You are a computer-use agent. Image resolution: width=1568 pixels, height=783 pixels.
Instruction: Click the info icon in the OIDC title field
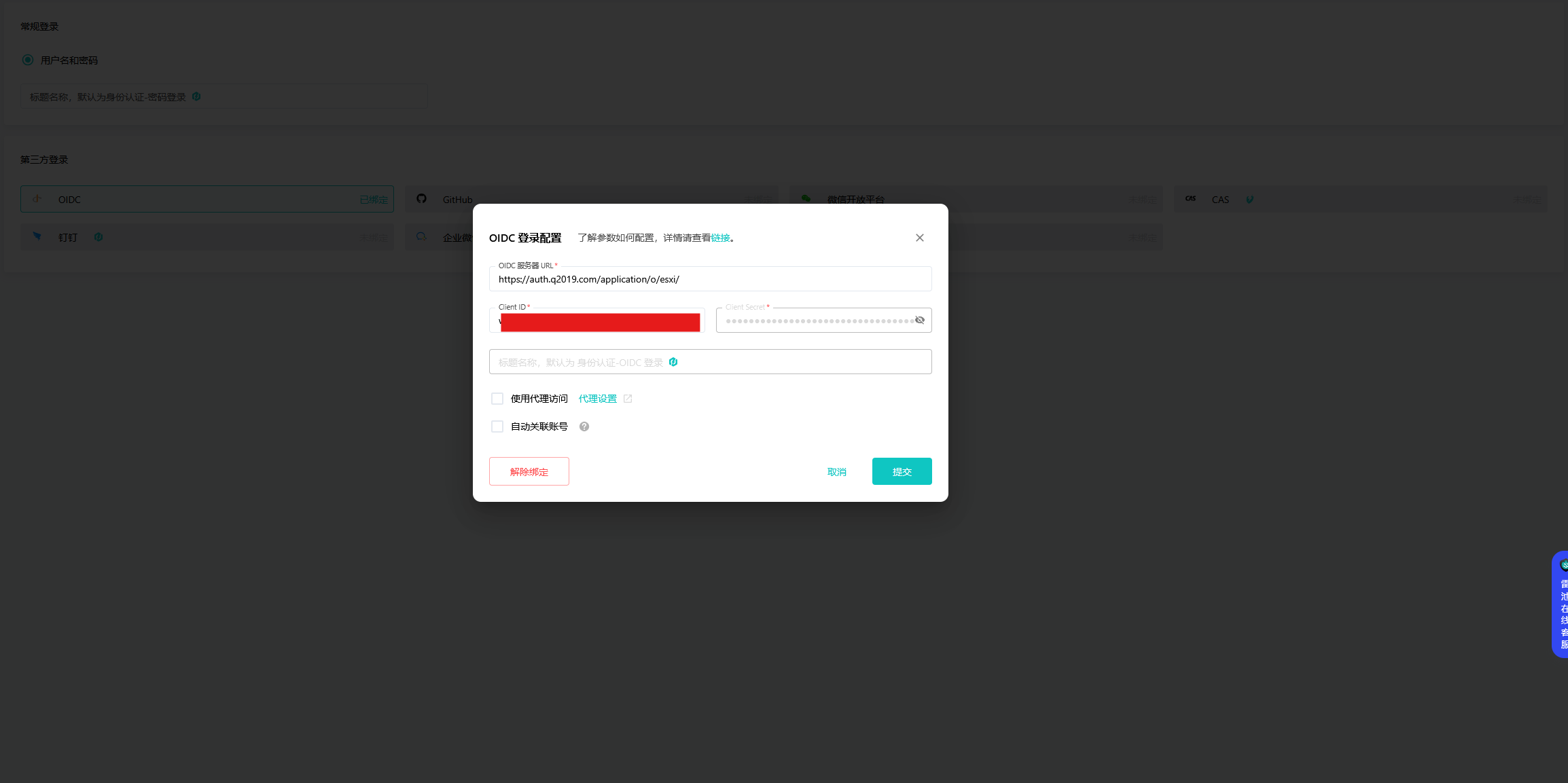pyautogui.click(x=673, y=362)
